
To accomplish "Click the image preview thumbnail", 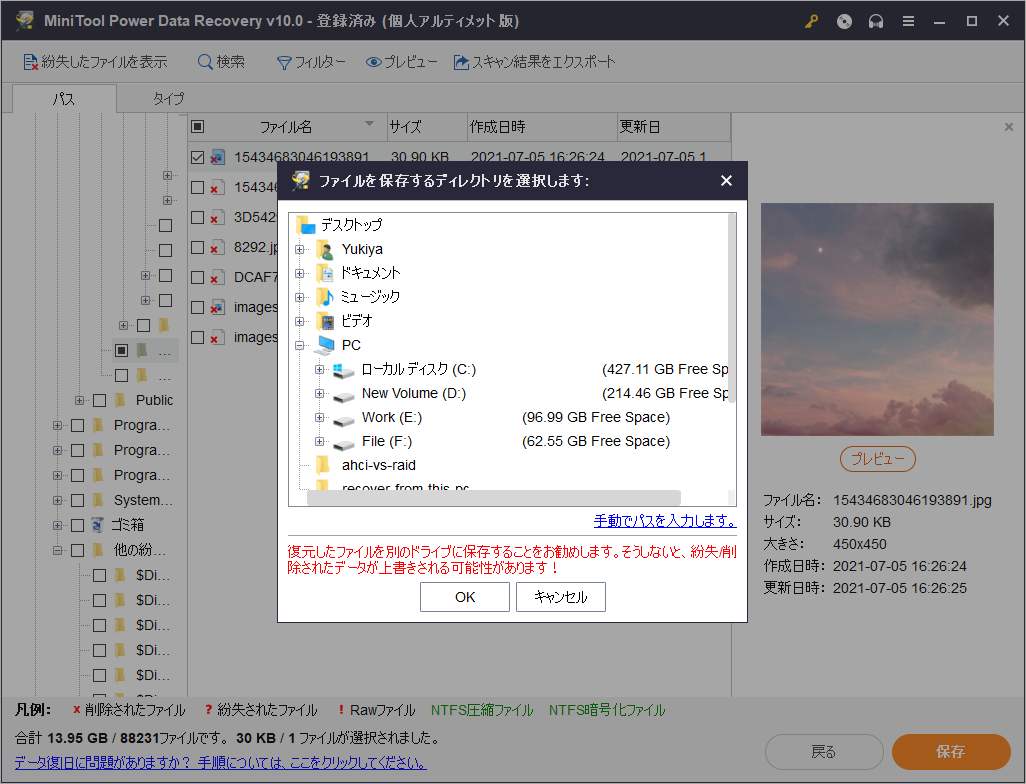I will 877,319.
